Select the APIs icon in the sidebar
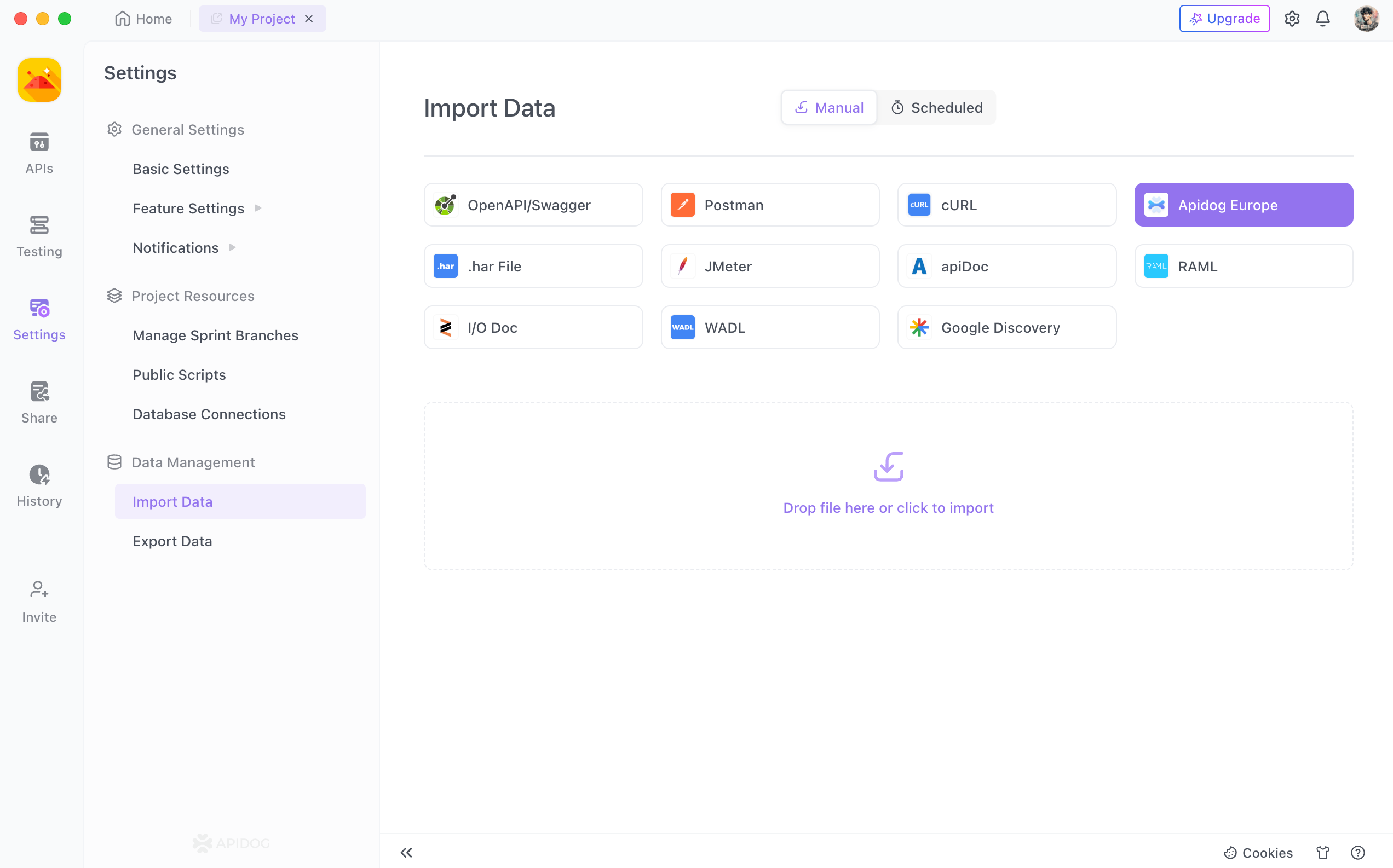This screenshot has height=868, width=1393. 38,153
